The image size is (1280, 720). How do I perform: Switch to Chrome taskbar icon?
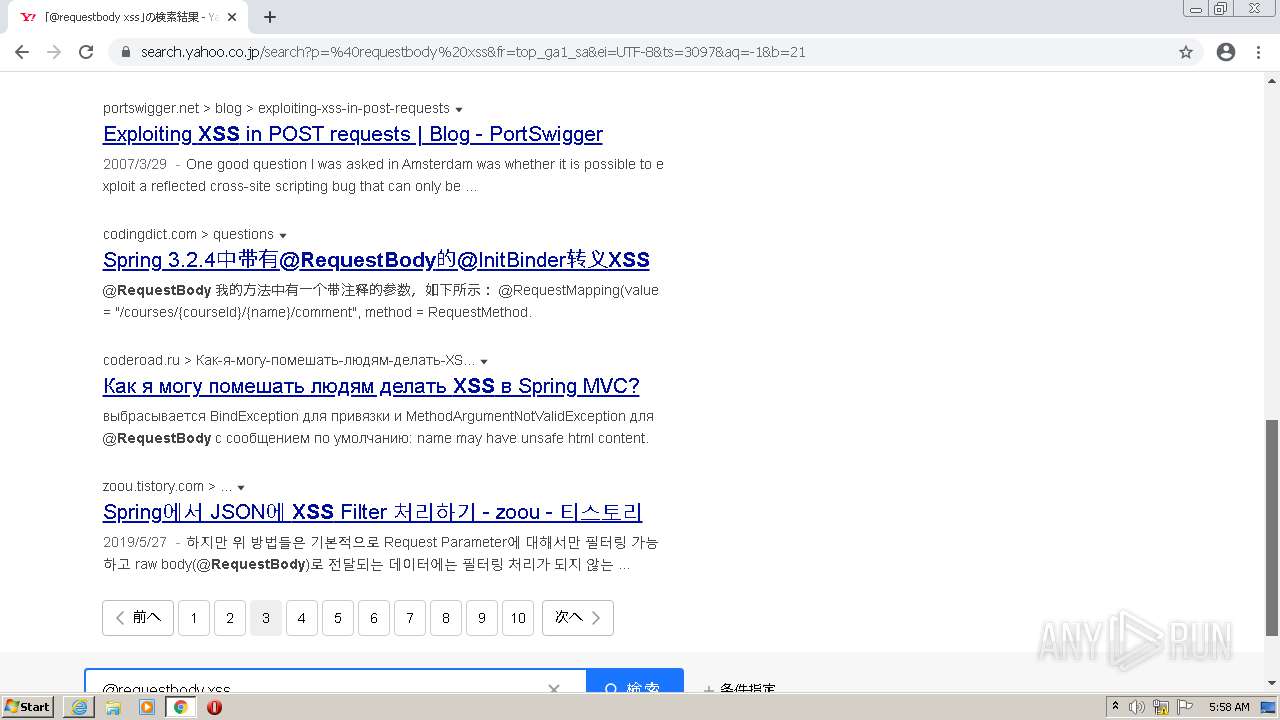click(x=181, y=707)
